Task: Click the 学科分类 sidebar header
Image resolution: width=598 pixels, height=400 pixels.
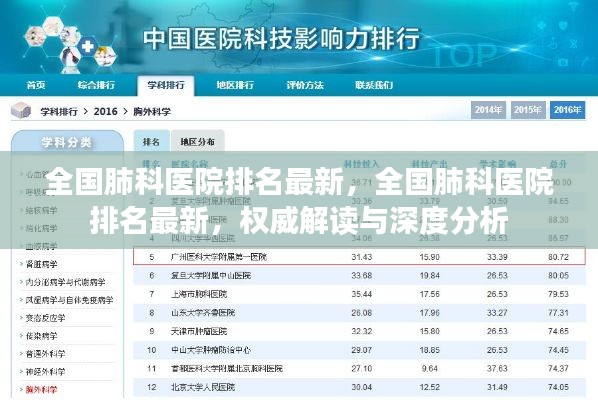Action: [x=67, y=142]
